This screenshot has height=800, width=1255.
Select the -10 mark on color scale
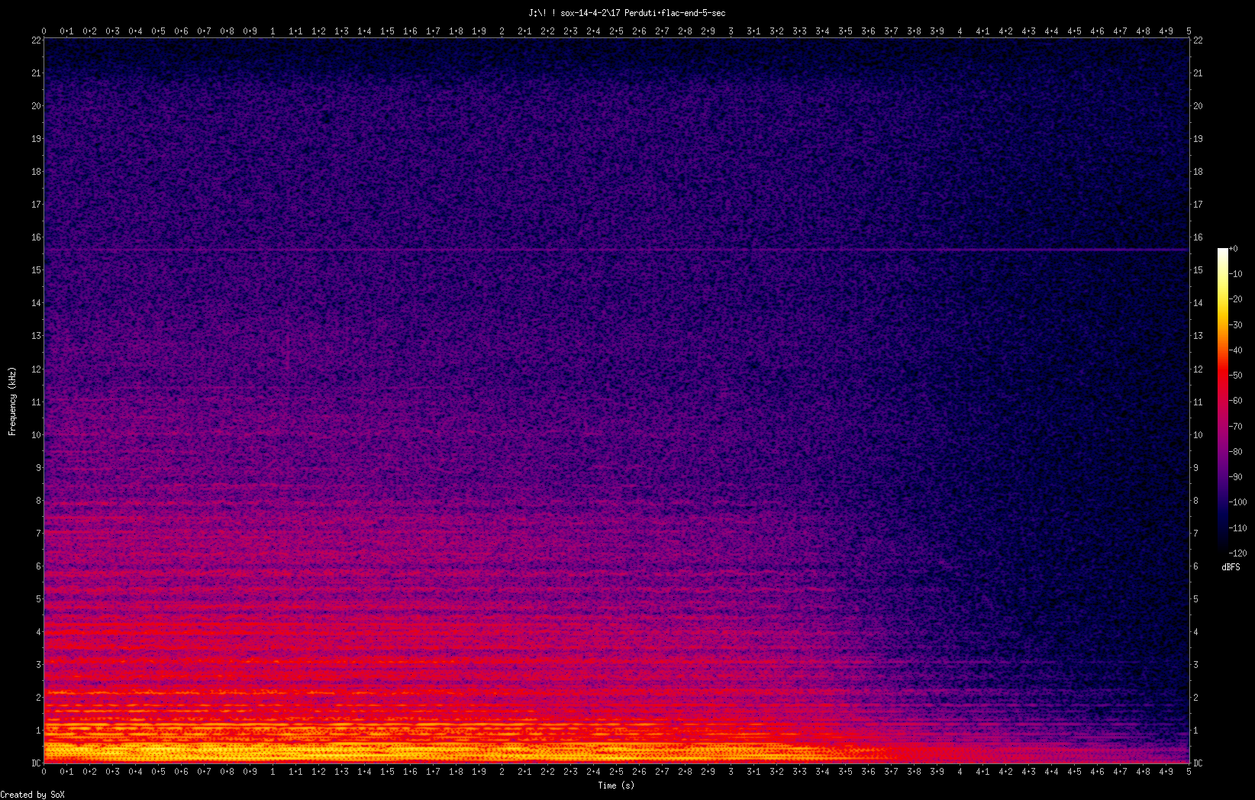click(1235, 274)
